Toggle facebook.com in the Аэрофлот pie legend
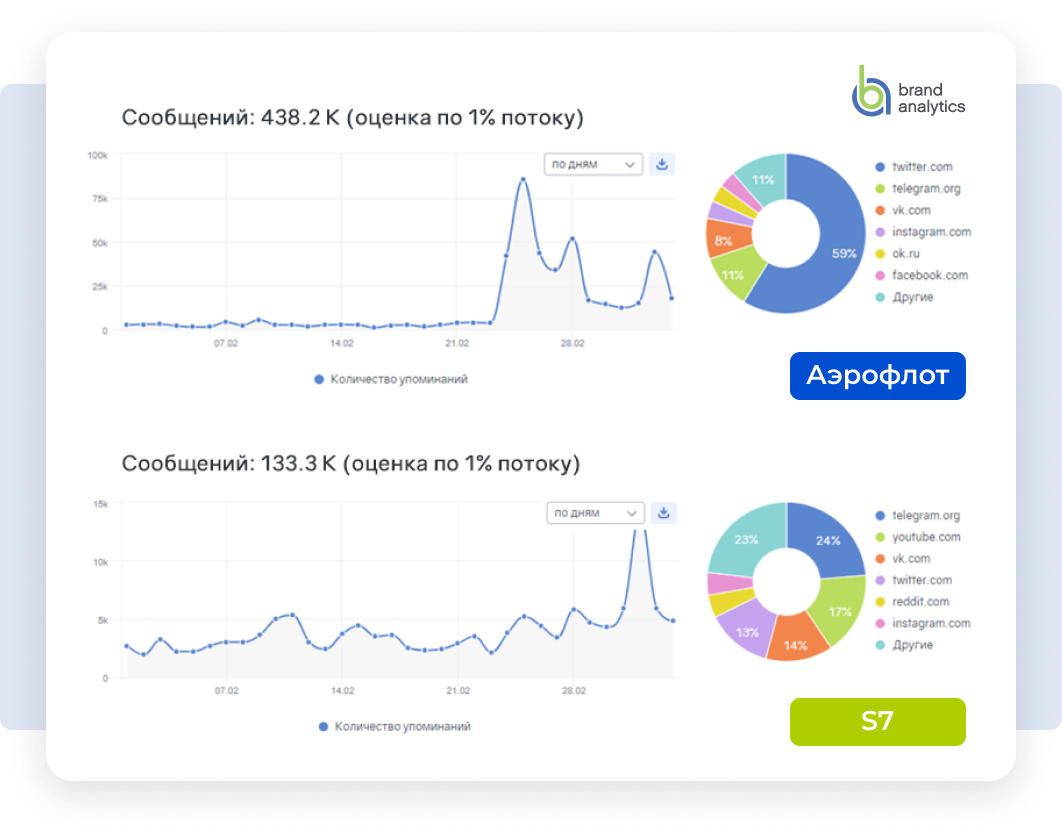Screen dimensions: 1062x837 click(x=922, y=275)
